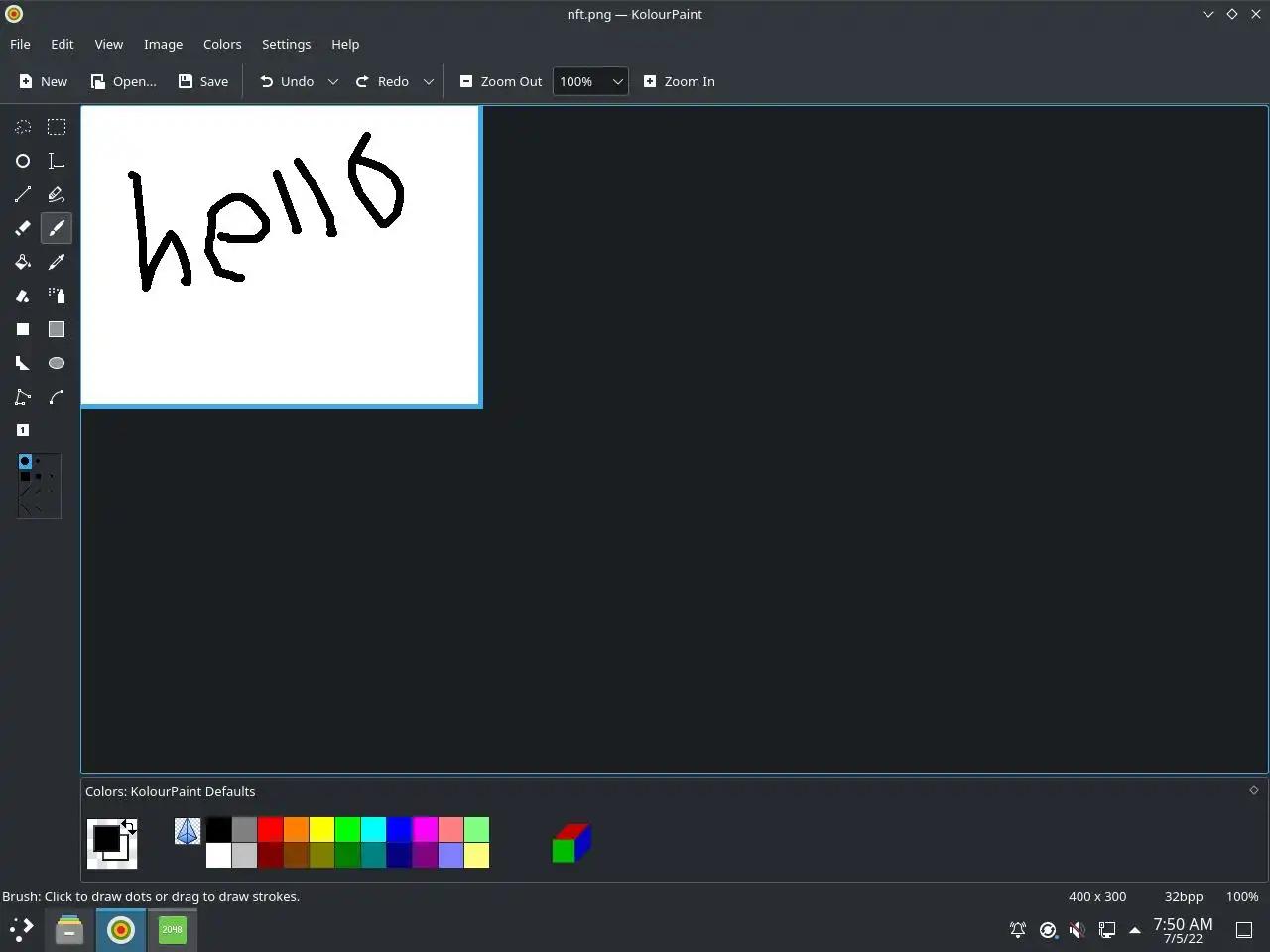Expand the 100% zoom level combo box
This screenshot has width=1270, height=952.
pos(590,81)
